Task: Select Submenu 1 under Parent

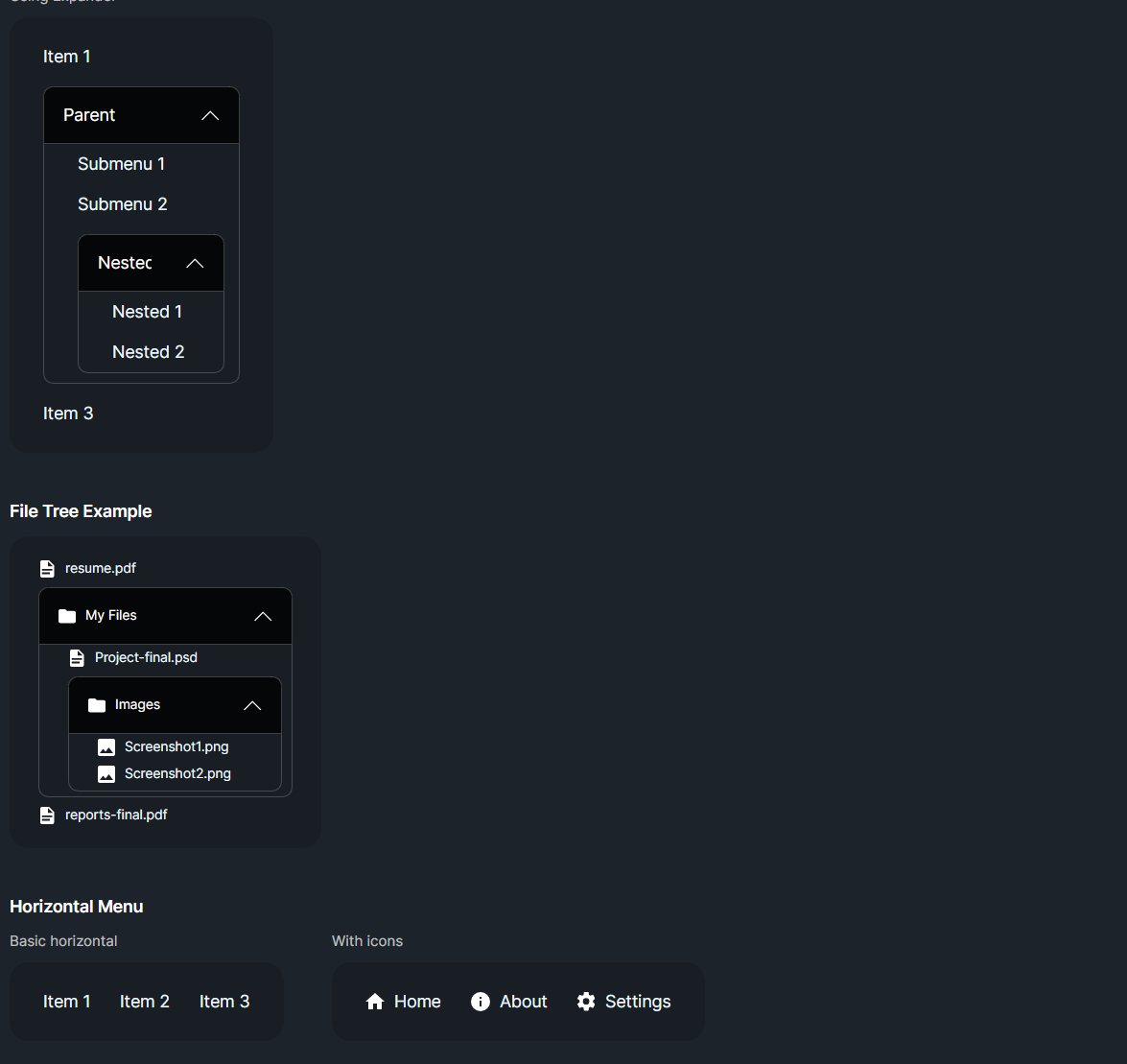Action: [x=121, y=164]
